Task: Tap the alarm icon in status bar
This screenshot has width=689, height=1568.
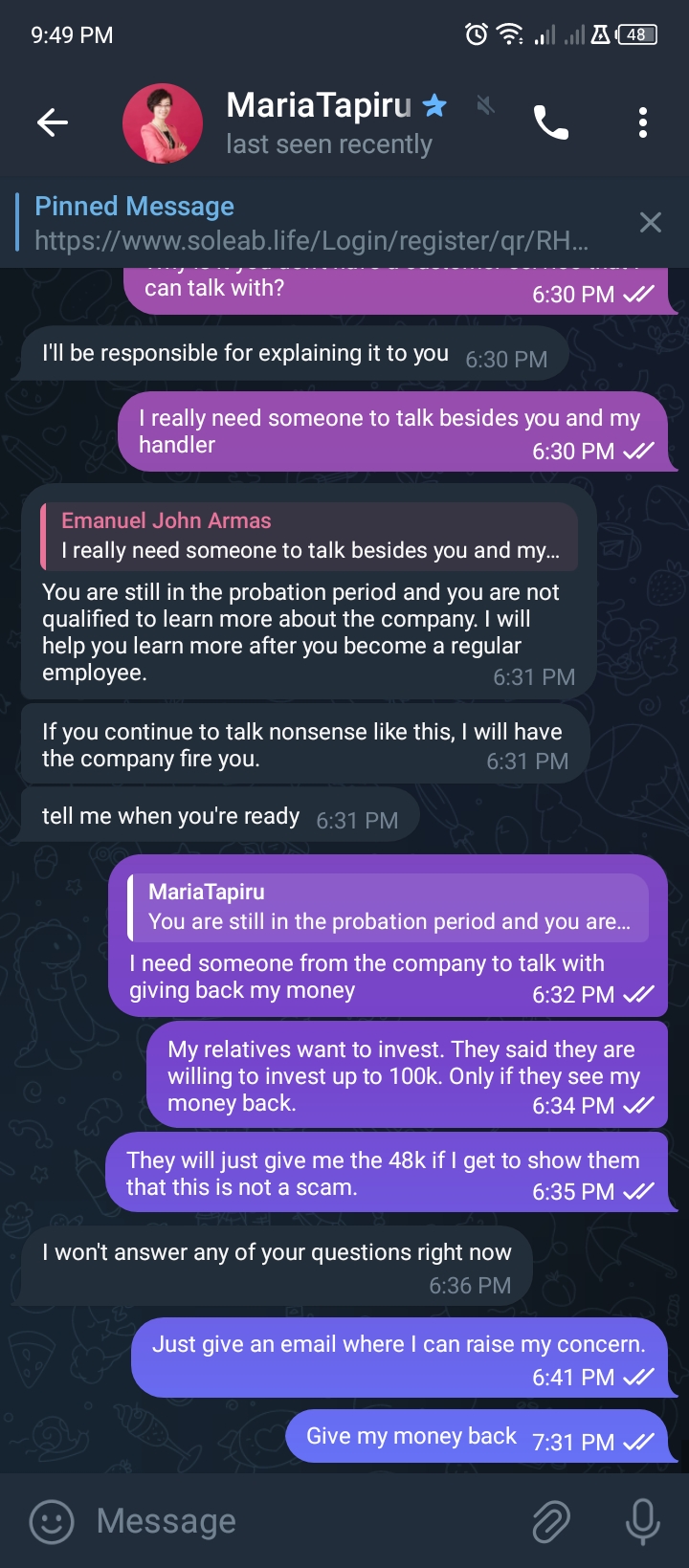Action: pos(476,35)
